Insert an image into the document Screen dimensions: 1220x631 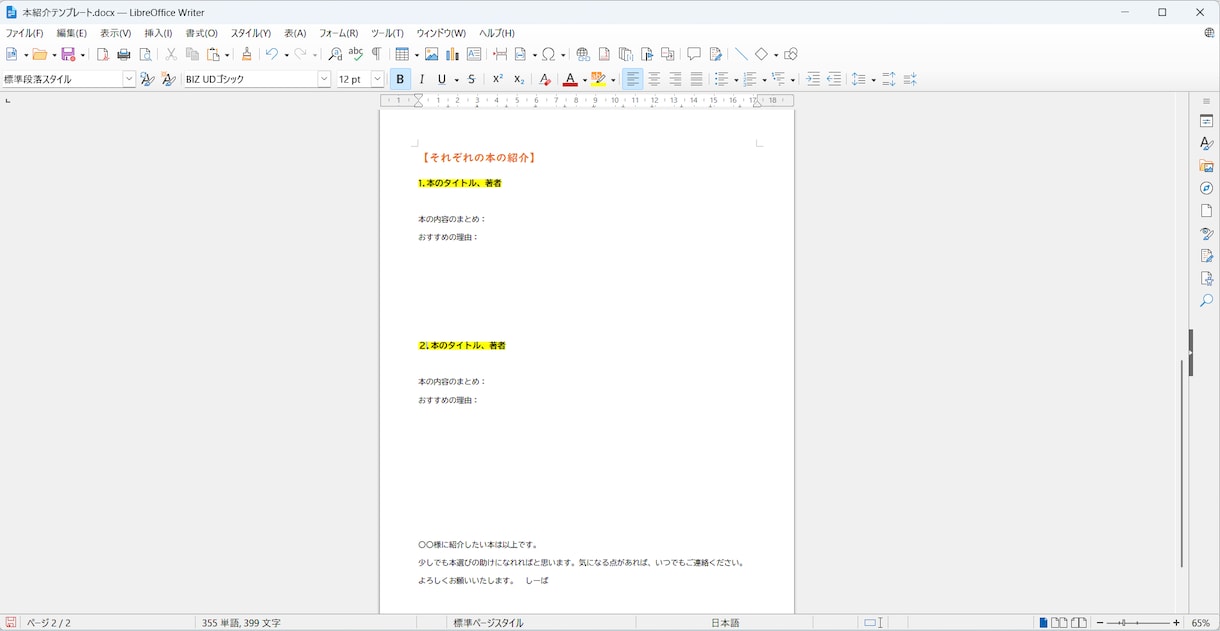(432, 54)
